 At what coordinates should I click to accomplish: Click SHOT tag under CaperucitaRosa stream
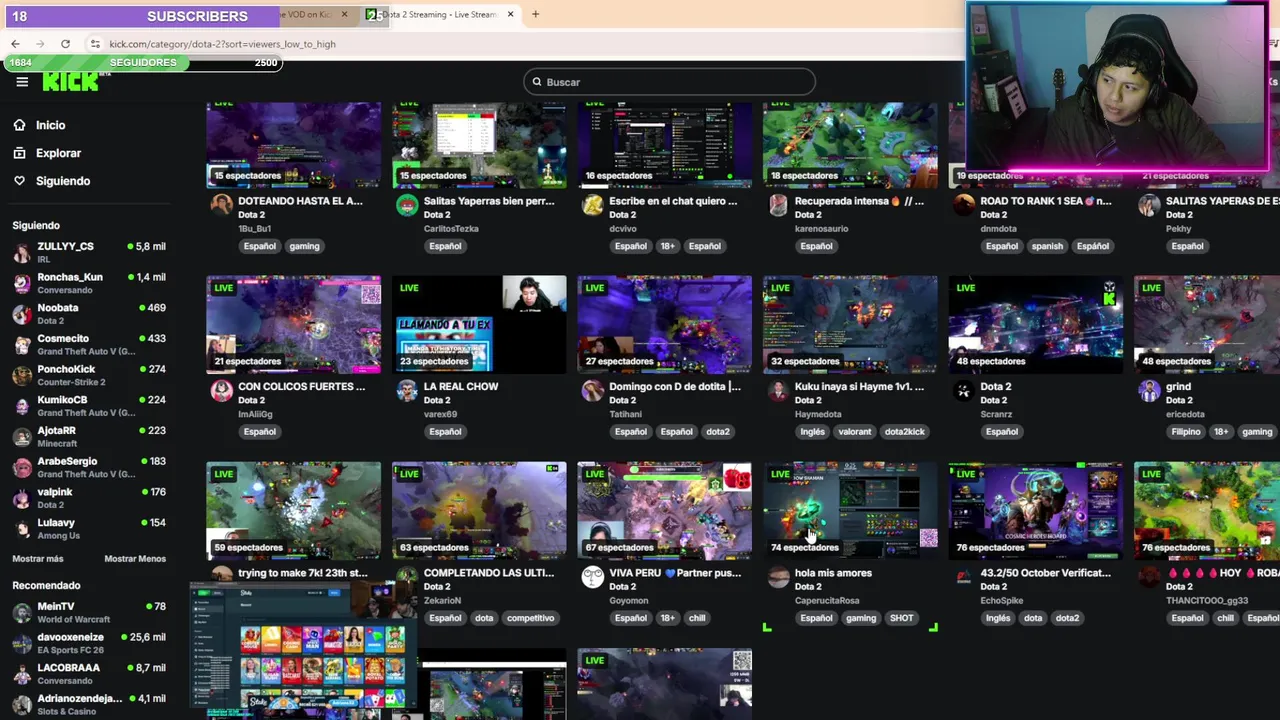tap(901, 618)
